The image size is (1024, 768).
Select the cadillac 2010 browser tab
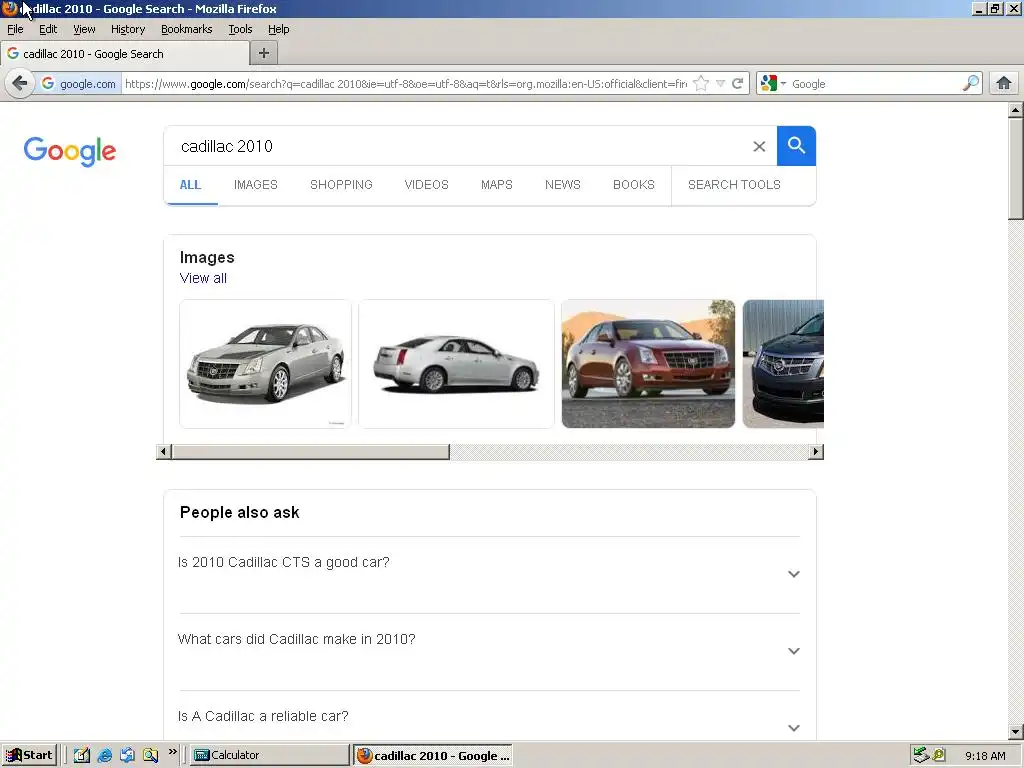click(124, 54)
